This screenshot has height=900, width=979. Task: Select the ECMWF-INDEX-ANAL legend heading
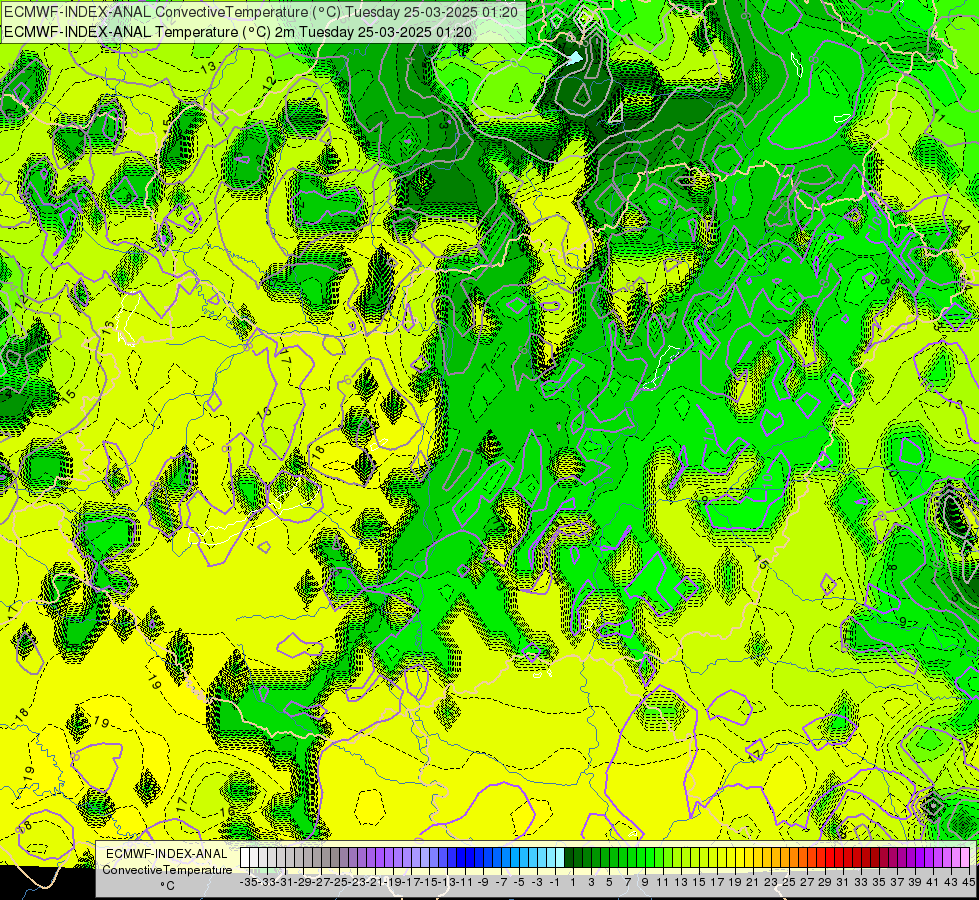coord(166,853)
